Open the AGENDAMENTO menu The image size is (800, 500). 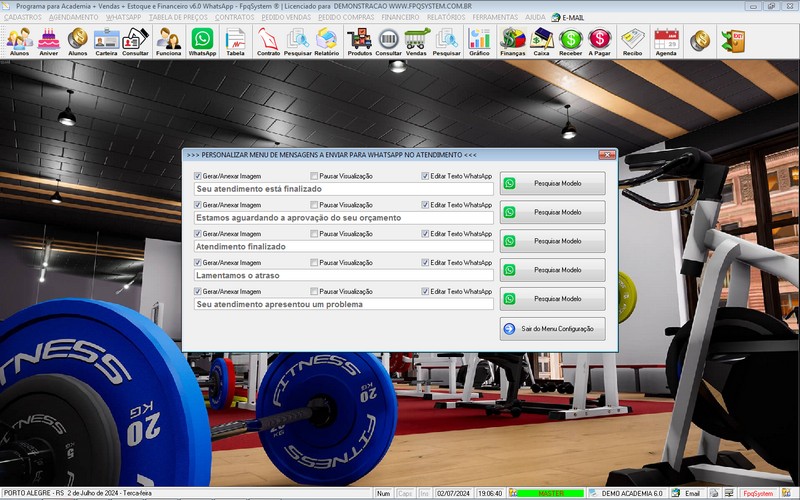pyautogui.click(x=73, y=17)
